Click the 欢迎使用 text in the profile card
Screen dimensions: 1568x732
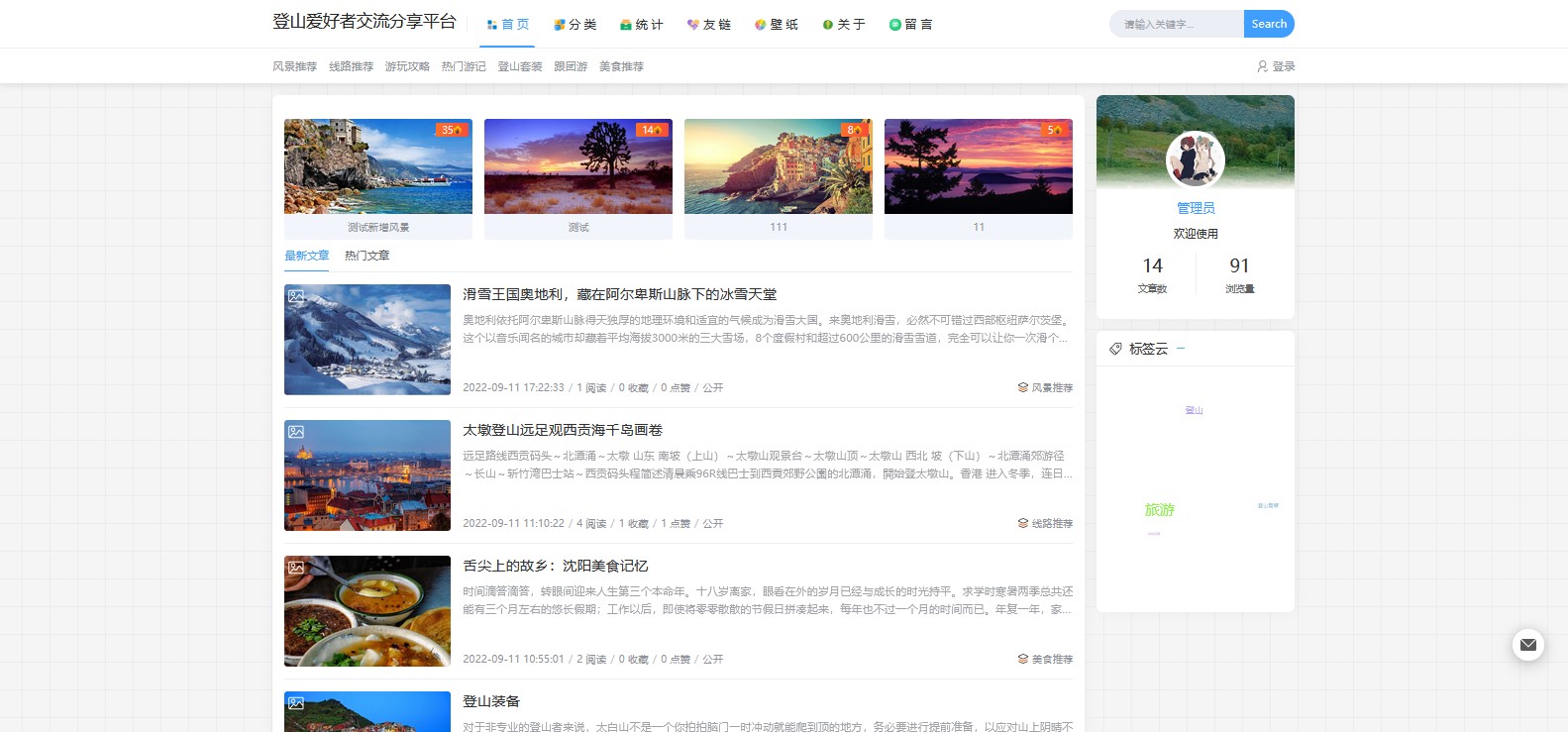coord(1196,234)
